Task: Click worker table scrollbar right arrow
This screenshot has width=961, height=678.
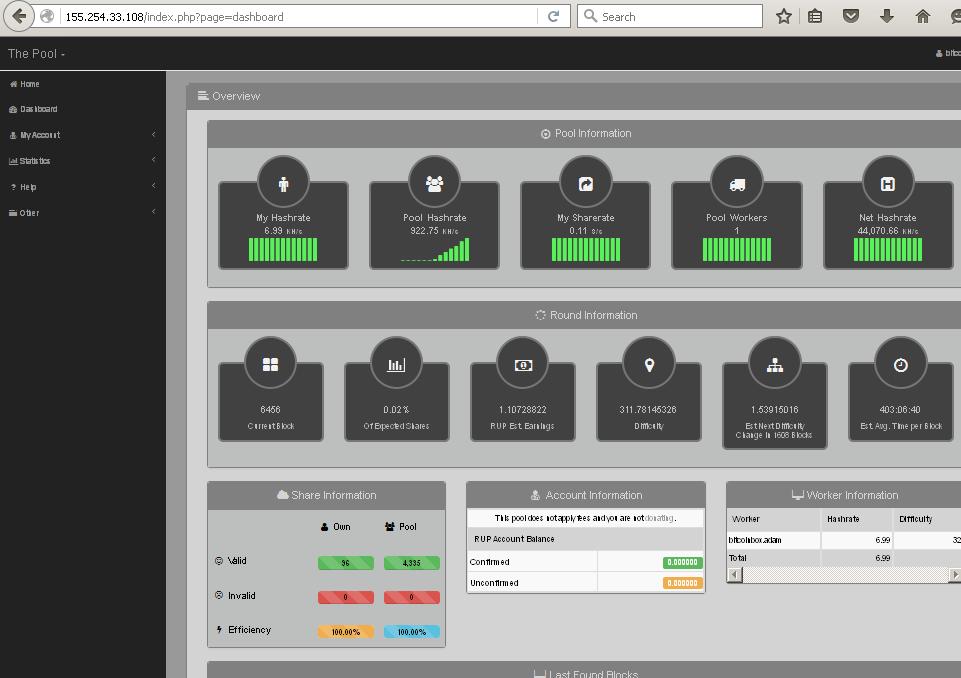Action: point(954,574)
